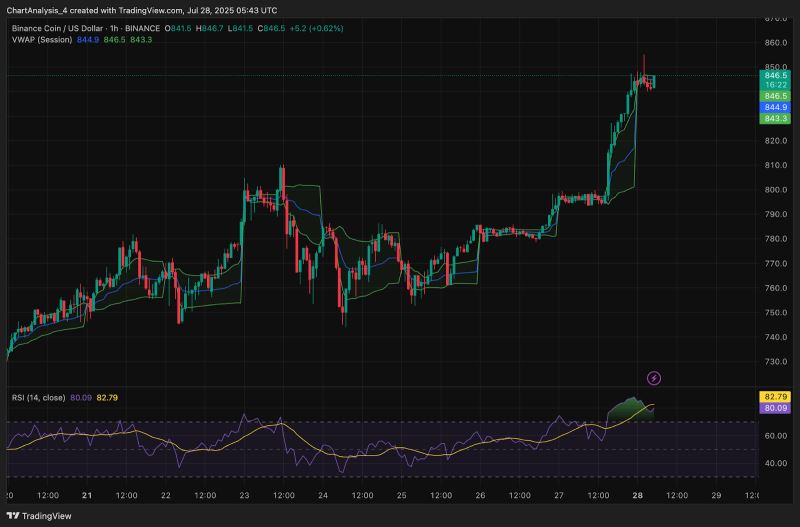Click the 60.00 level on RSI axis

click(x=776, y=436)
